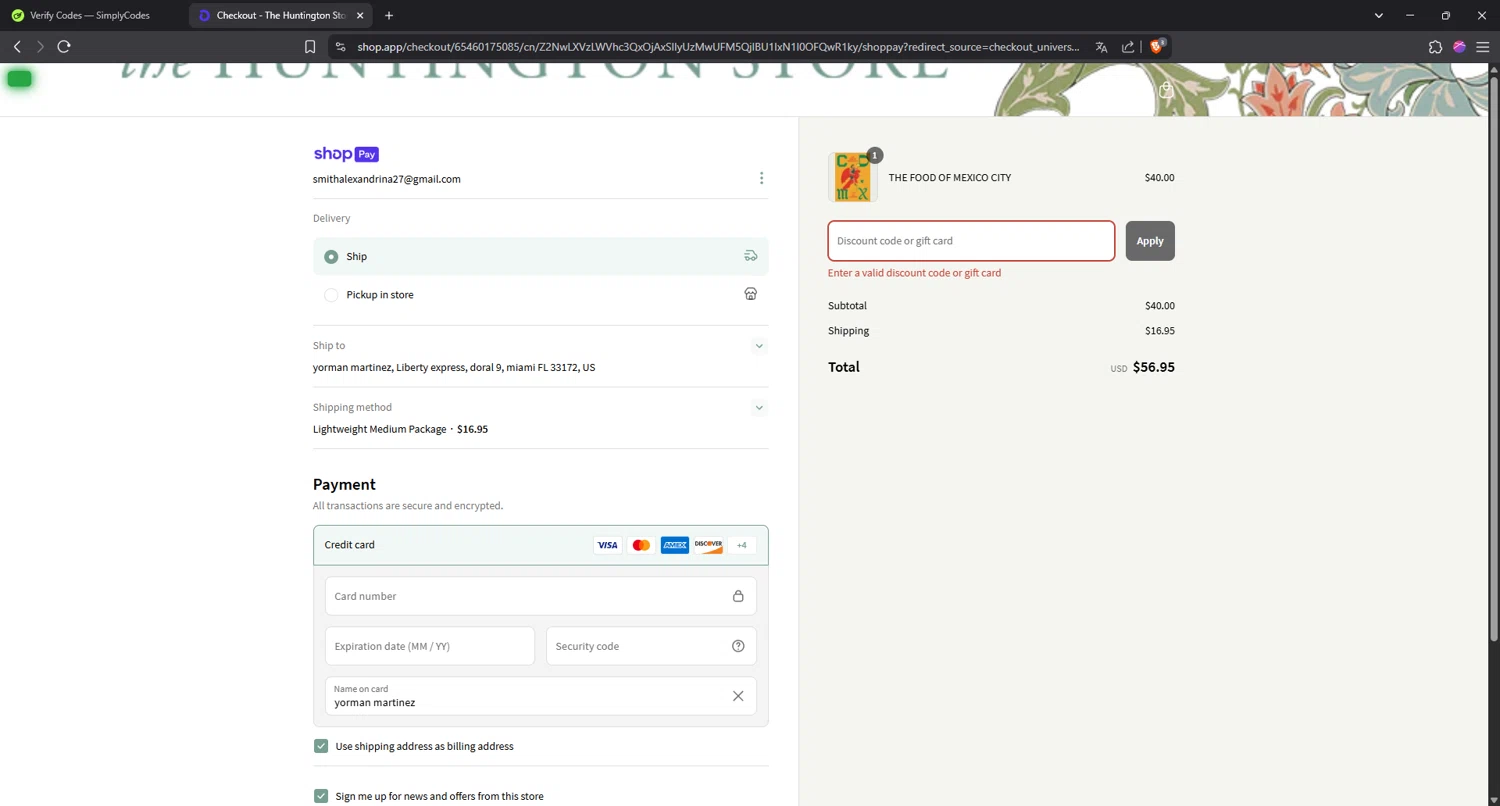Screen dimensions: 1500x806
Task: Focus the Security code field
Action: (651, 646)
